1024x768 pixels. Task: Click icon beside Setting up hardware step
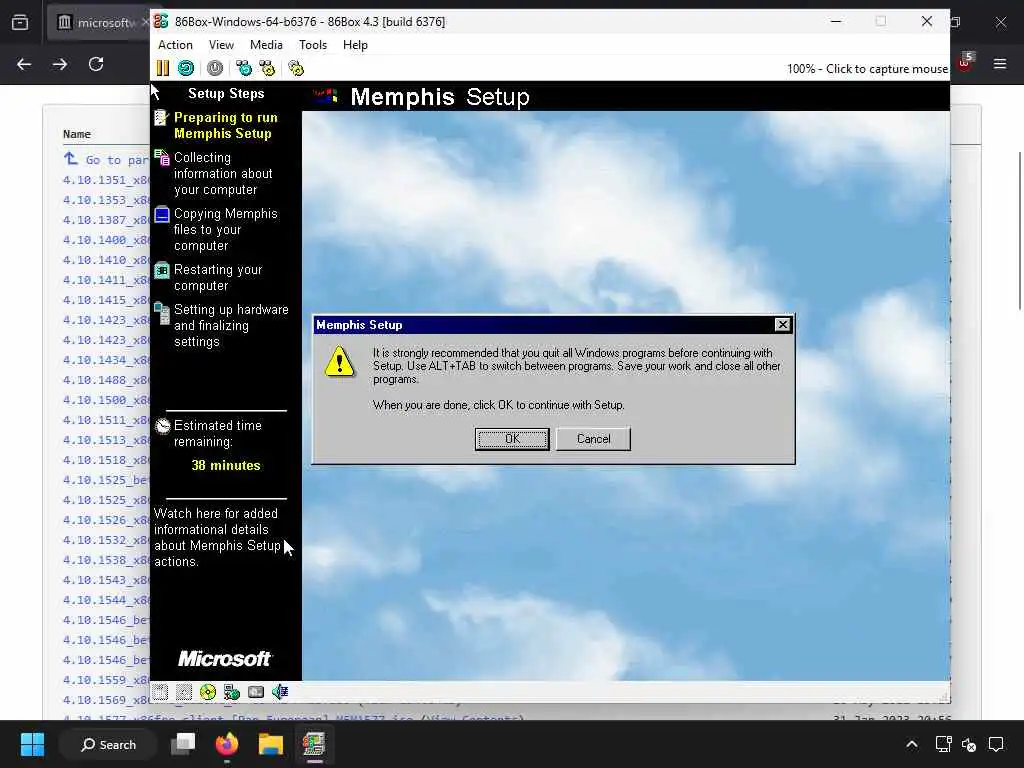click(161, 312)
